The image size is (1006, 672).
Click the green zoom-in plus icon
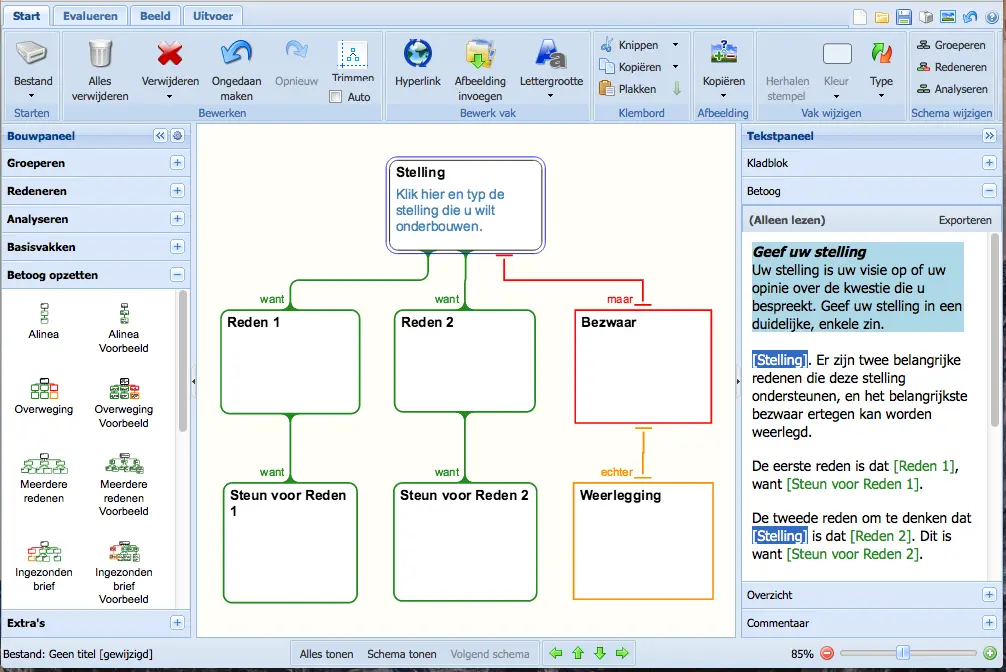pos(990,653)
